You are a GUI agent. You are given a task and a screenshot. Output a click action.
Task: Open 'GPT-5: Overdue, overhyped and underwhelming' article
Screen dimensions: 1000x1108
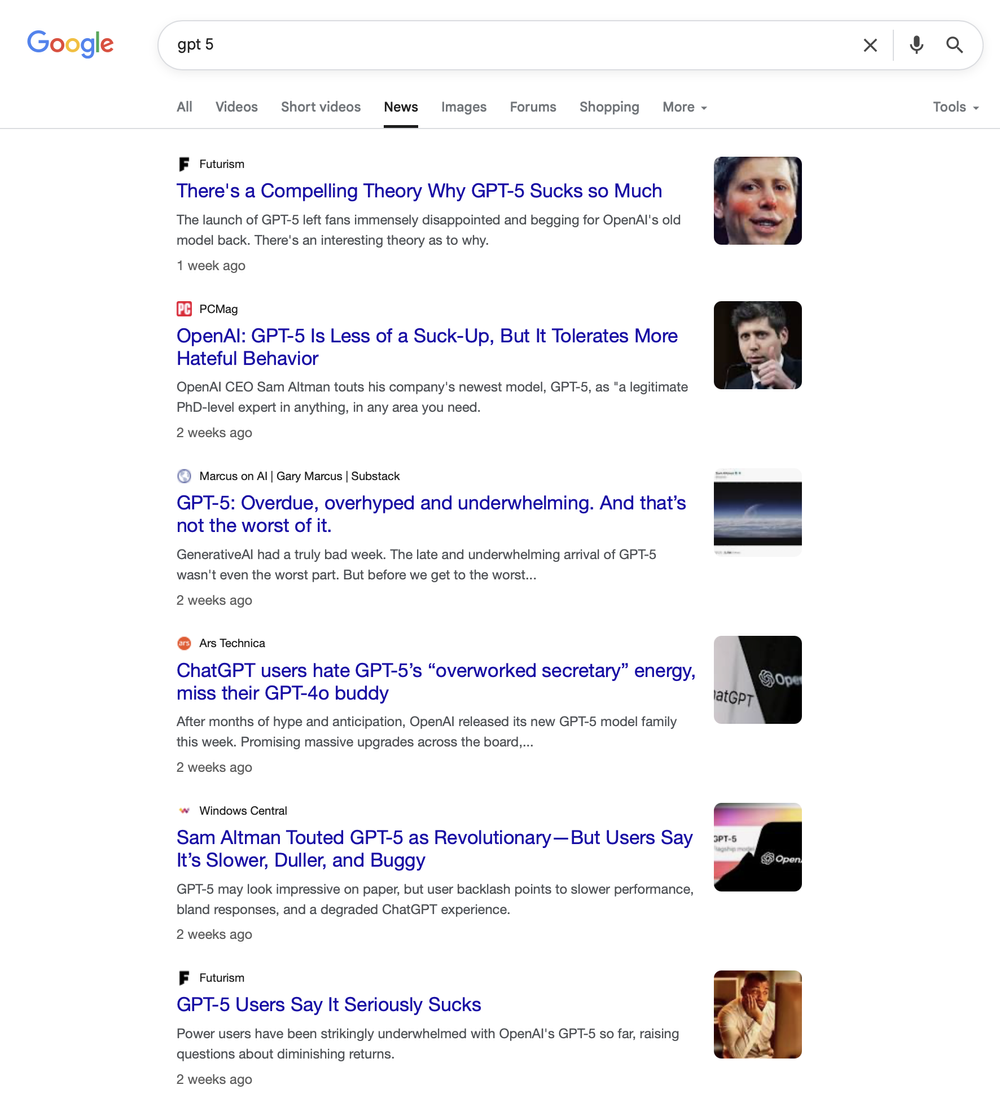[431, 514]
